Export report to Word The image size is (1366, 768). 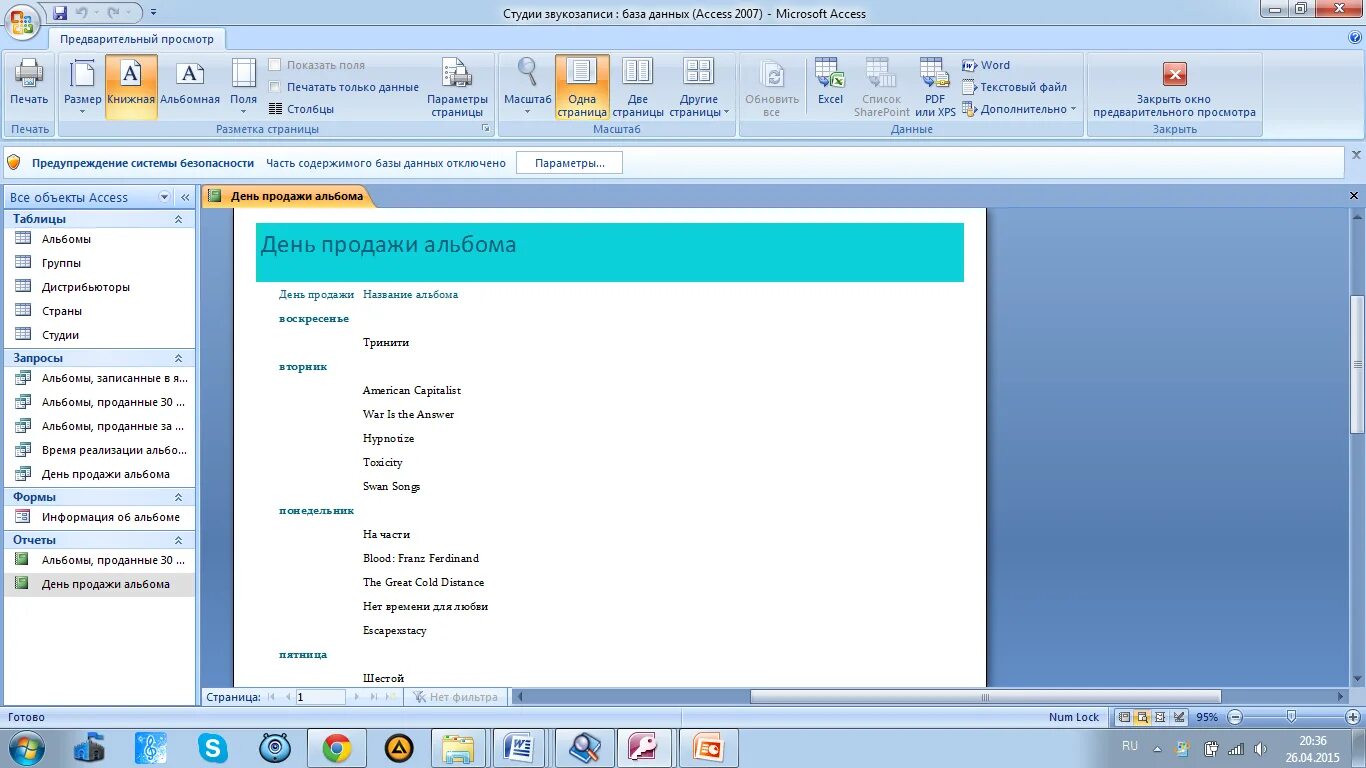(986, 65)
